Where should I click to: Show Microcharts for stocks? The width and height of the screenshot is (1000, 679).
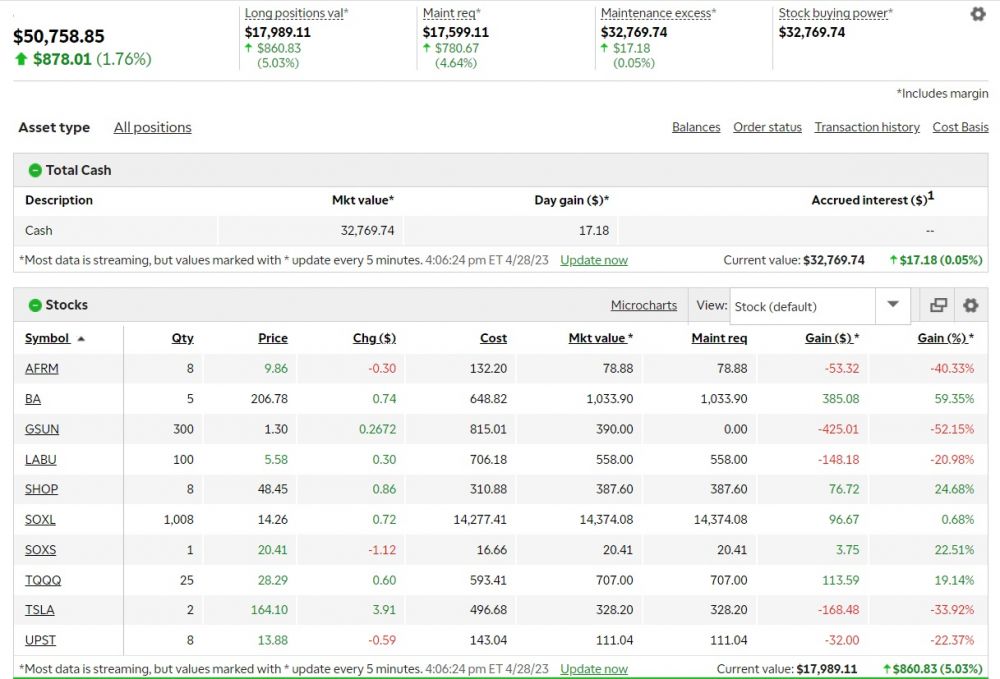(643, 305)
